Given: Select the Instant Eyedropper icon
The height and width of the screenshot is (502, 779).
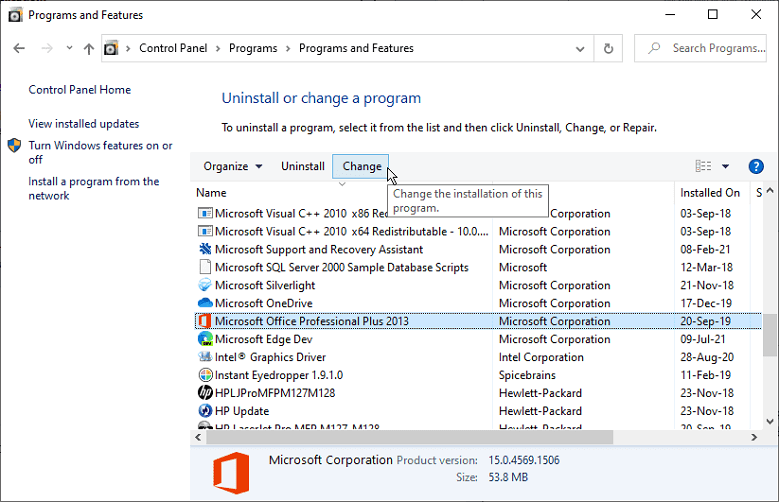Looking at the screenshot, I should click(x=205, y=375).
